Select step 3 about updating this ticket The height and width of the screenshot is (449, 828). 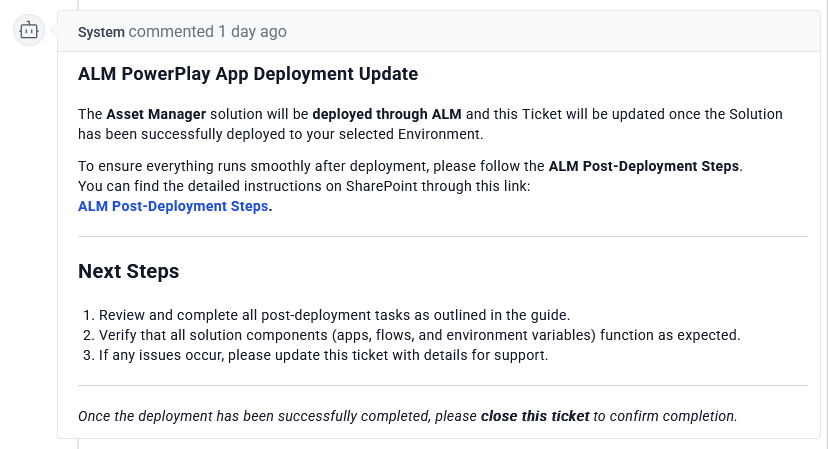(323, 355)
